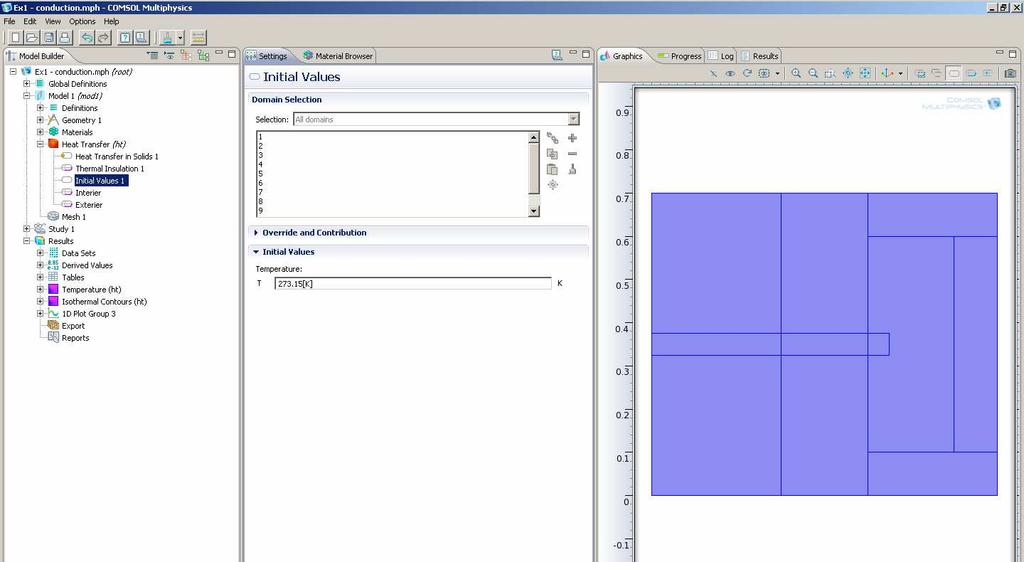This screenshot has height=562, width=1024.
Task: Click the Zoom Extents icon in Graphics toolbar
Action: pos(865,73)
